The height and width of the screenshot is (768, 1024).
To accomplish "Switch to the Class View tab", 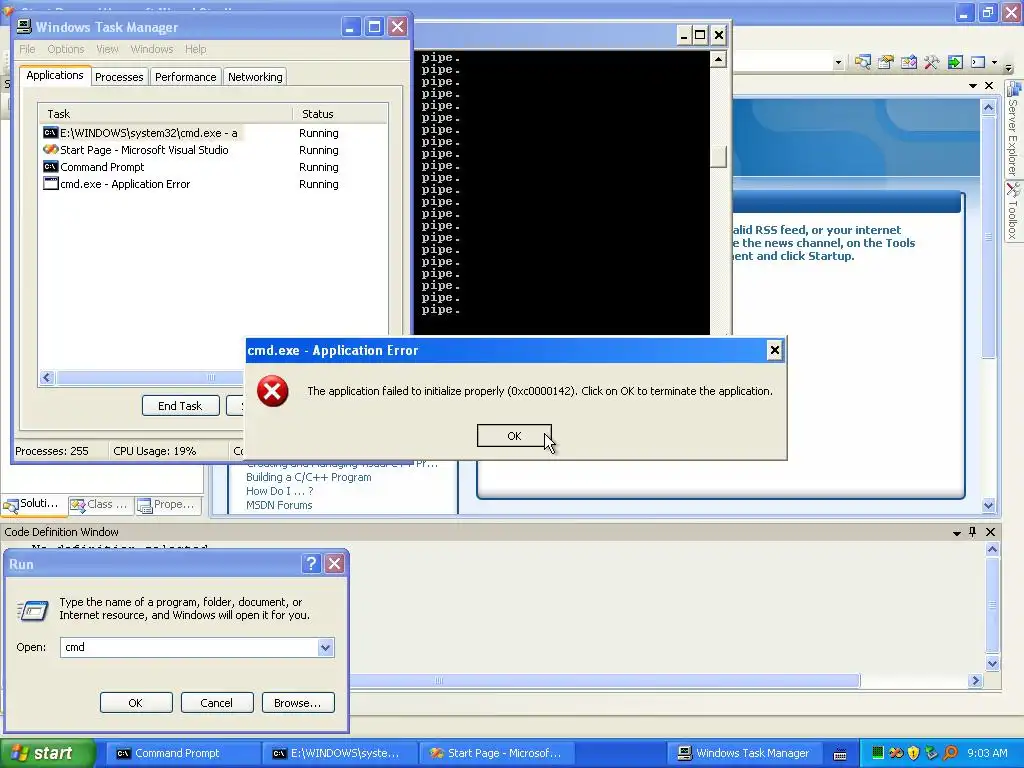I will [99, 504].
